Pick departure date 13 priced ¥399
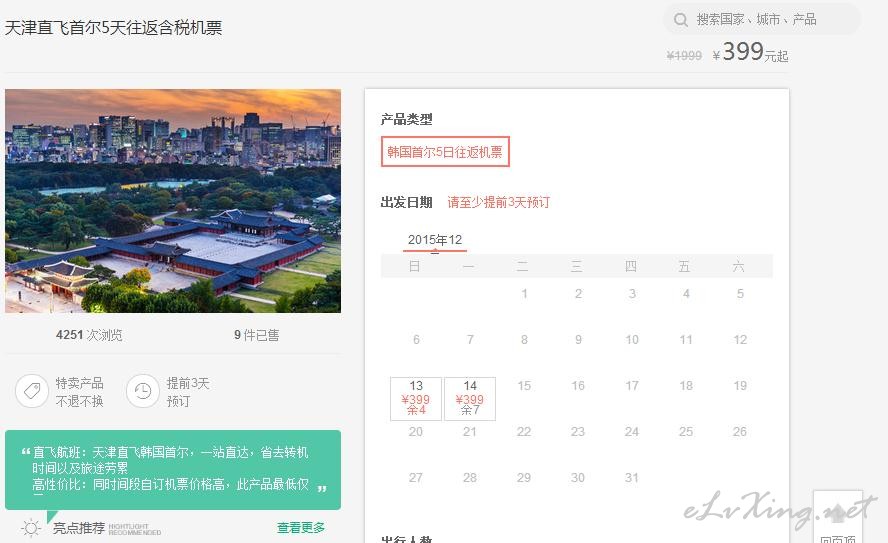Viewport: 888px width, 543px height. click(x=416, y=399)
